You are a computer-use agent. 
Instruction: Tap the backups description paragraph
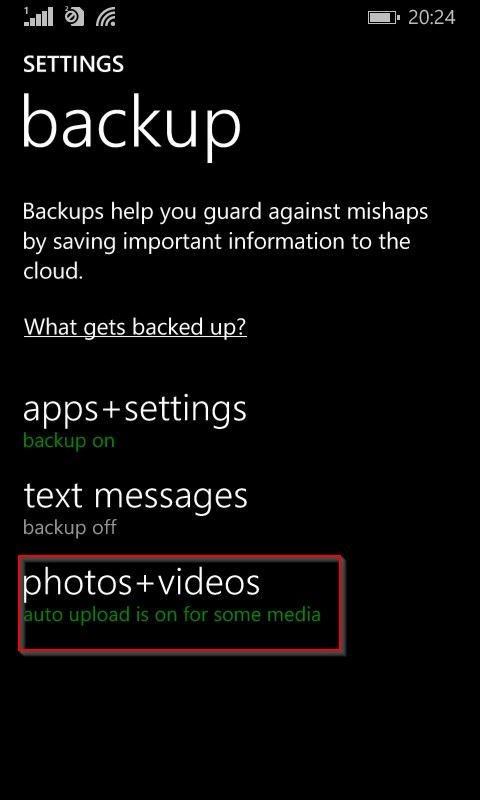pyautogui.click(x=225, y=241)
